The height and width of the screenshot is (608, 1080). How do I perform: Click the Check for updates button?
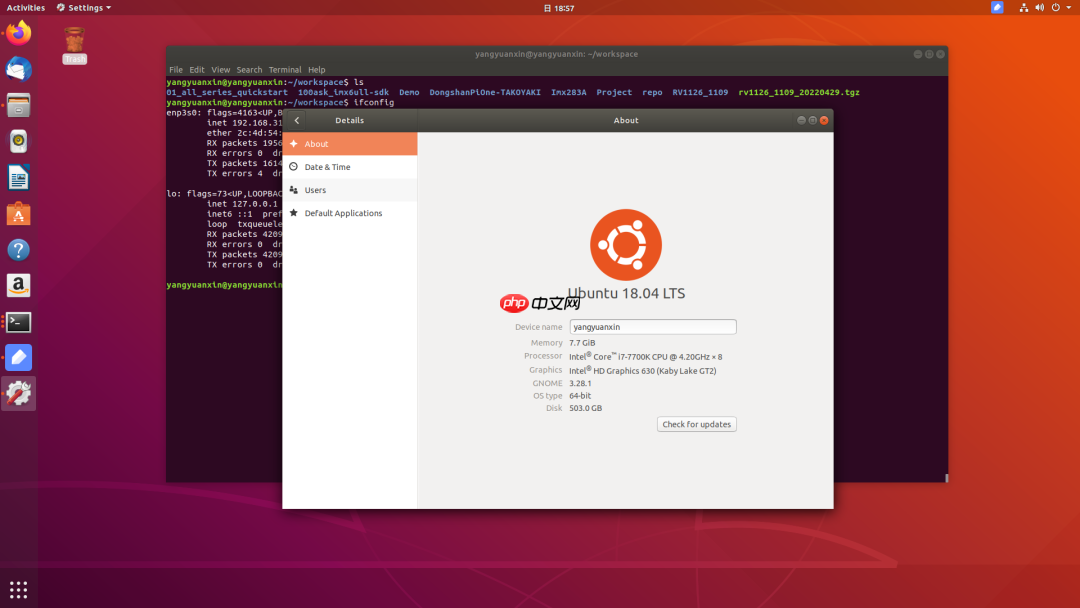coord(696,424)
